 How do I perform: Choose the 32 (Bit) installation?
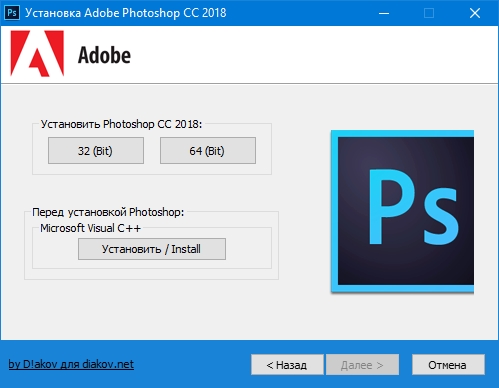96,151
